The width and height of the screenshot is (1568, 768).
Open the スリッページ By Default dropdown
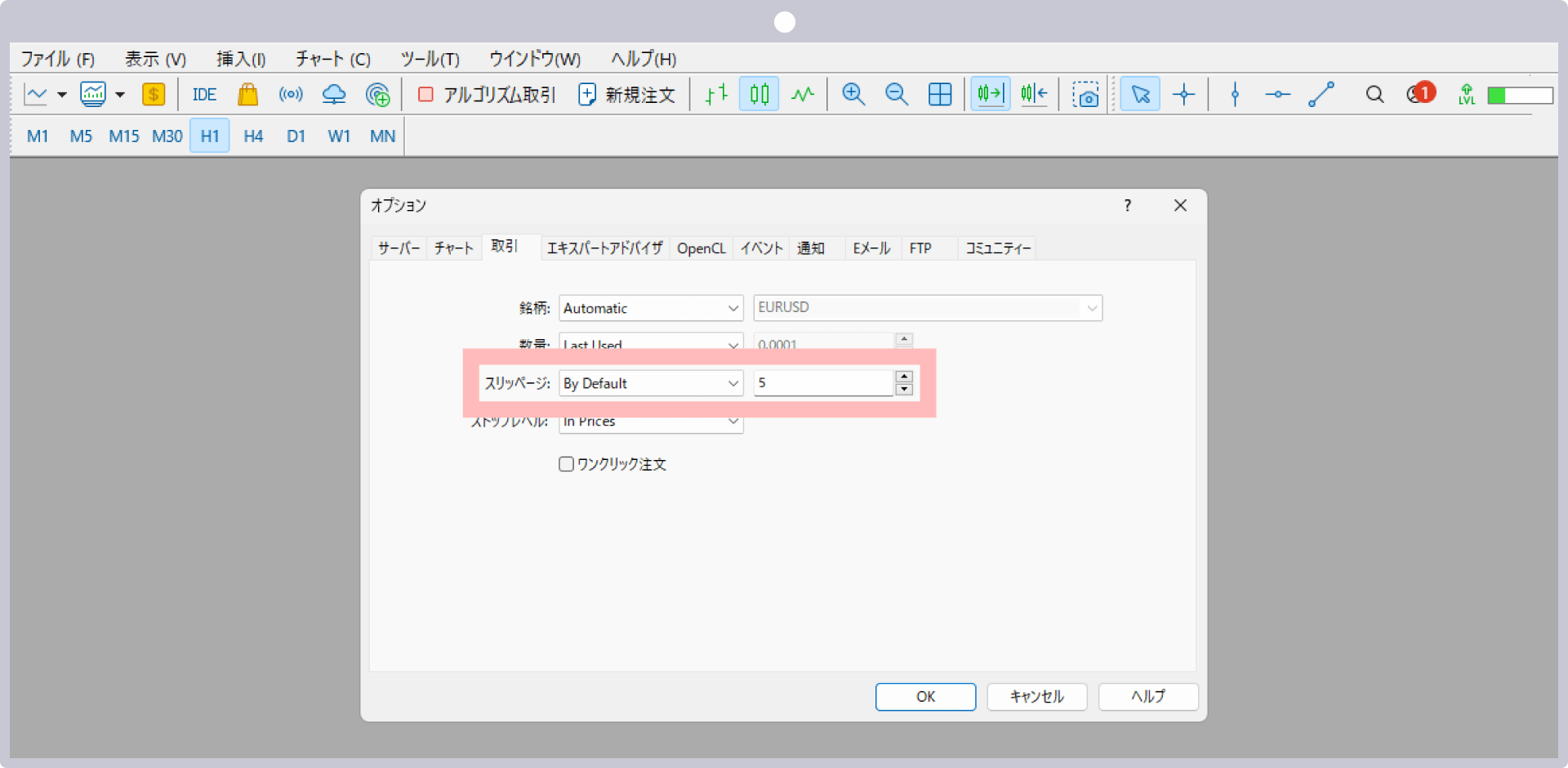[651, 383]
